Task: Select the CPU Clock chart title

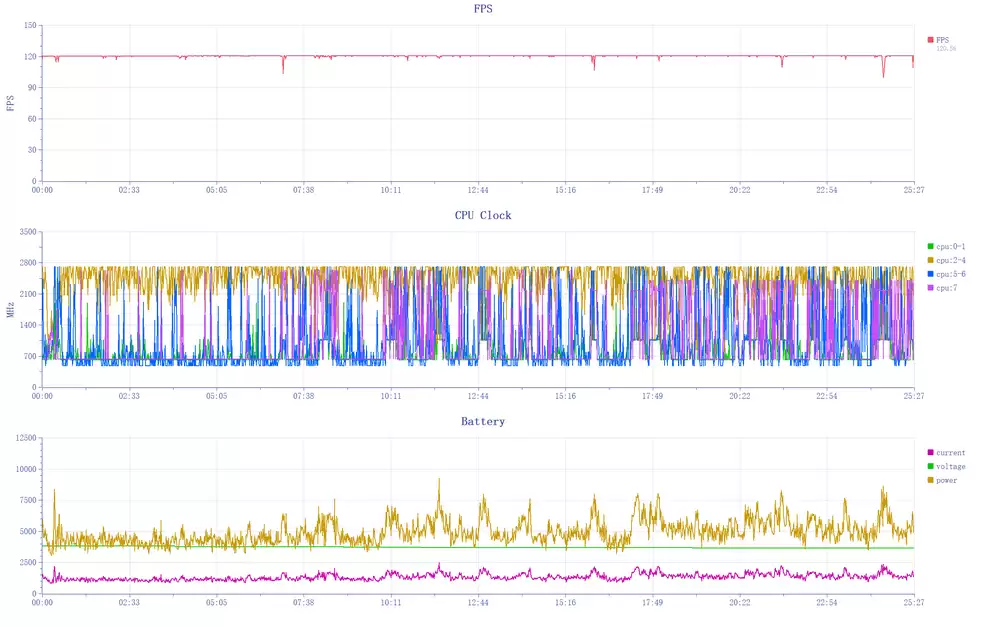Action: [x=483, y=215]
